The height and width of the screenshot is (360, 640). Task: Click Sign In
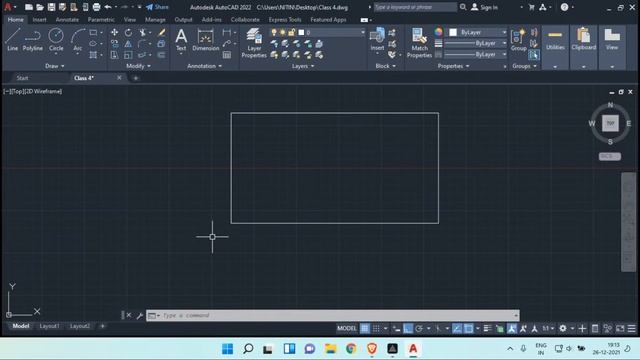484,7
